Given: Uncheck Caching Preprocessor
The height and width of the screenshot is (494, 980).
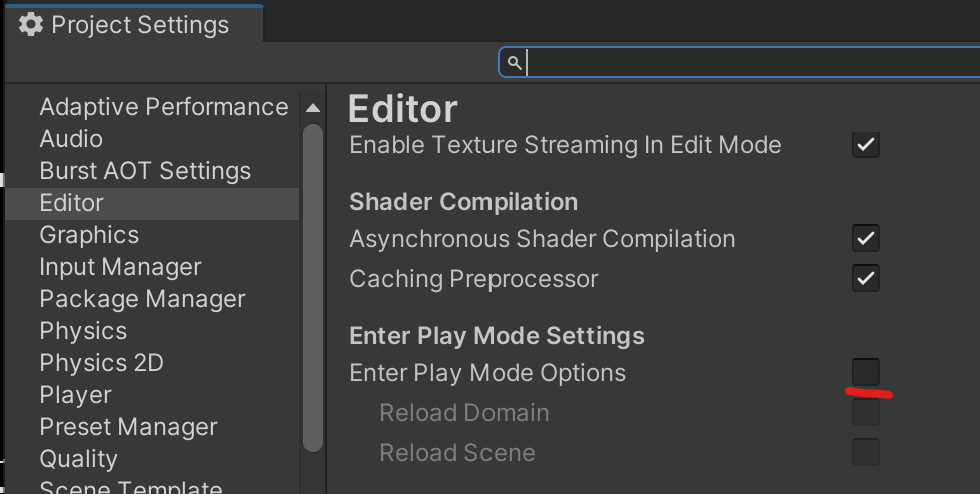Looking at the screenshot, I should click(866, 278).
